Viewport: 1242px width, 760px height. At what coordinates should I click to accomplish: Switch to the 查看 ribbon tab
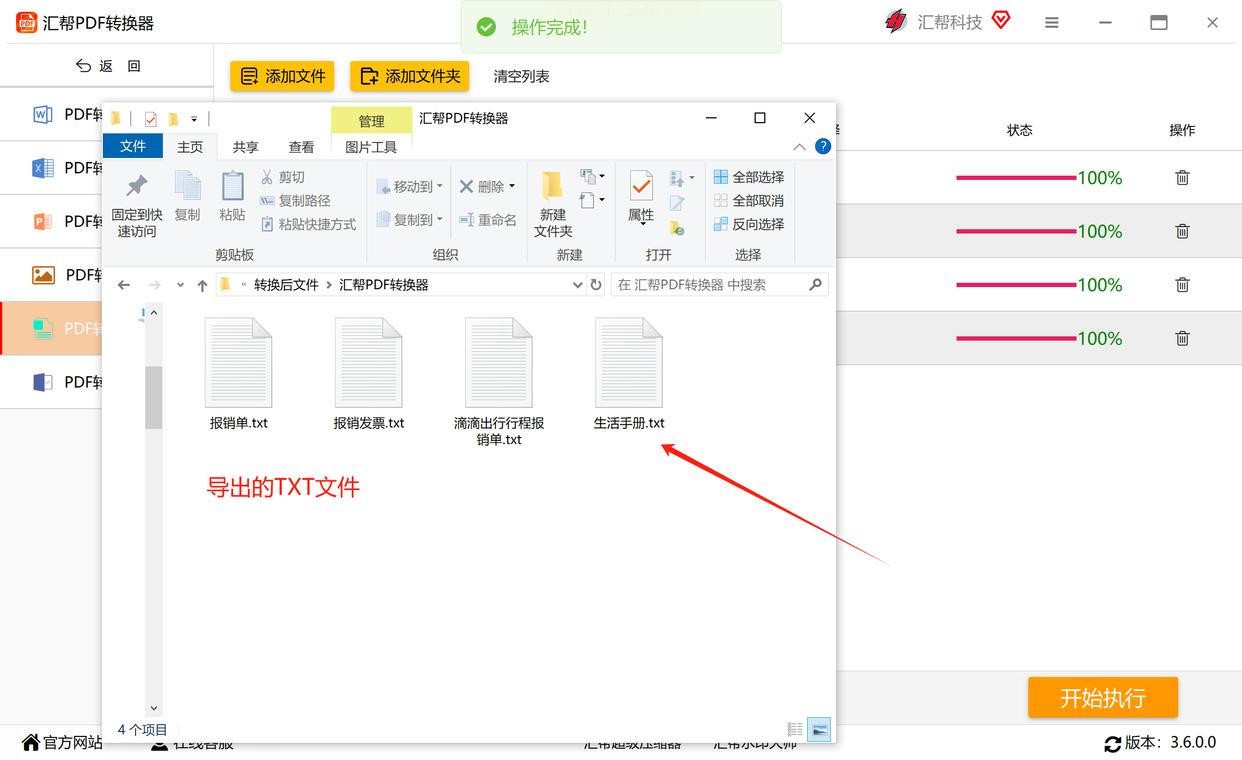click(302, 147)
